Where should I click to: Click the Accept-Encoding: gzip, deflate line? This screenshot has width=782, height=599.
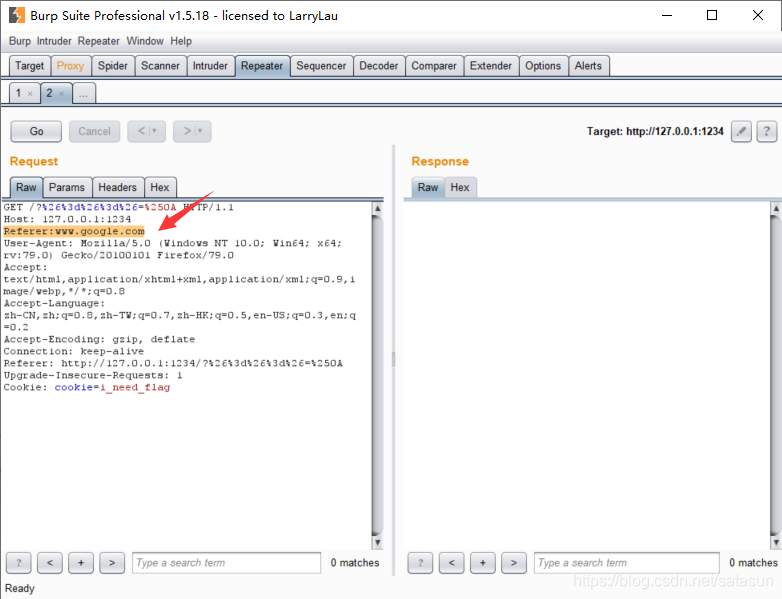pyautogui.click(x=99, y=340)
